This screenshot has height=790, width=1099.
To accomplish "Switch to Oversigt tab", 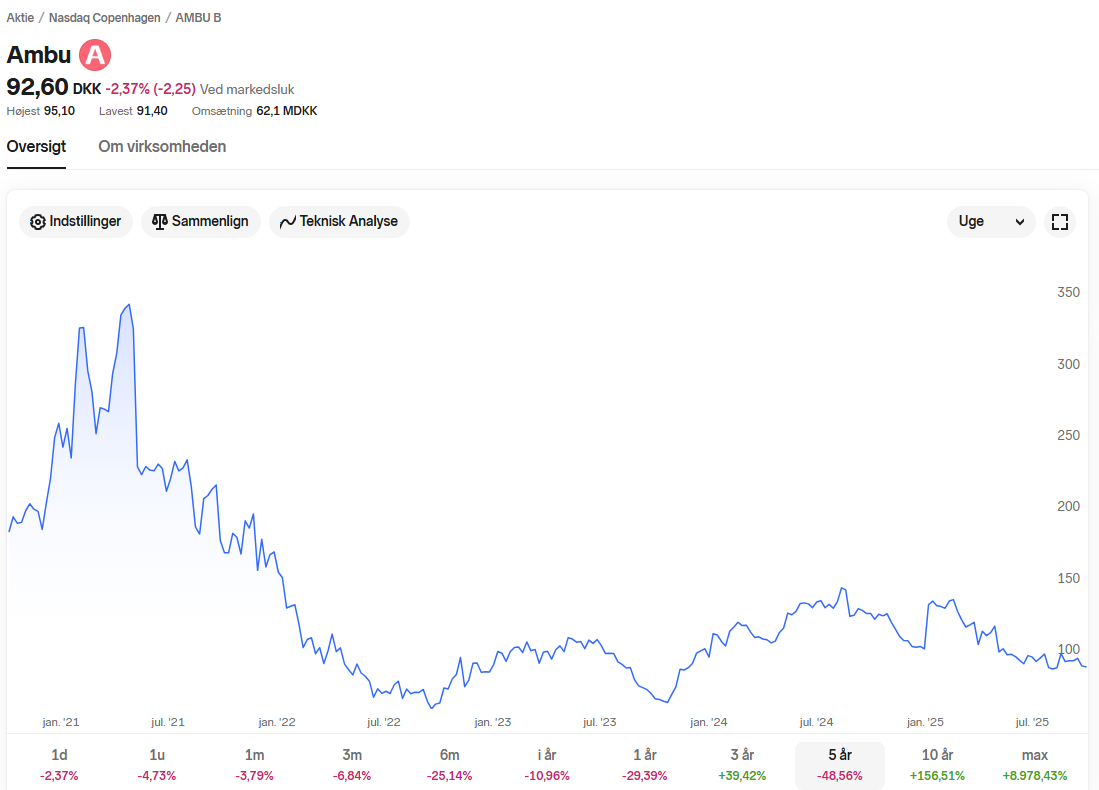I will point(36,147).
